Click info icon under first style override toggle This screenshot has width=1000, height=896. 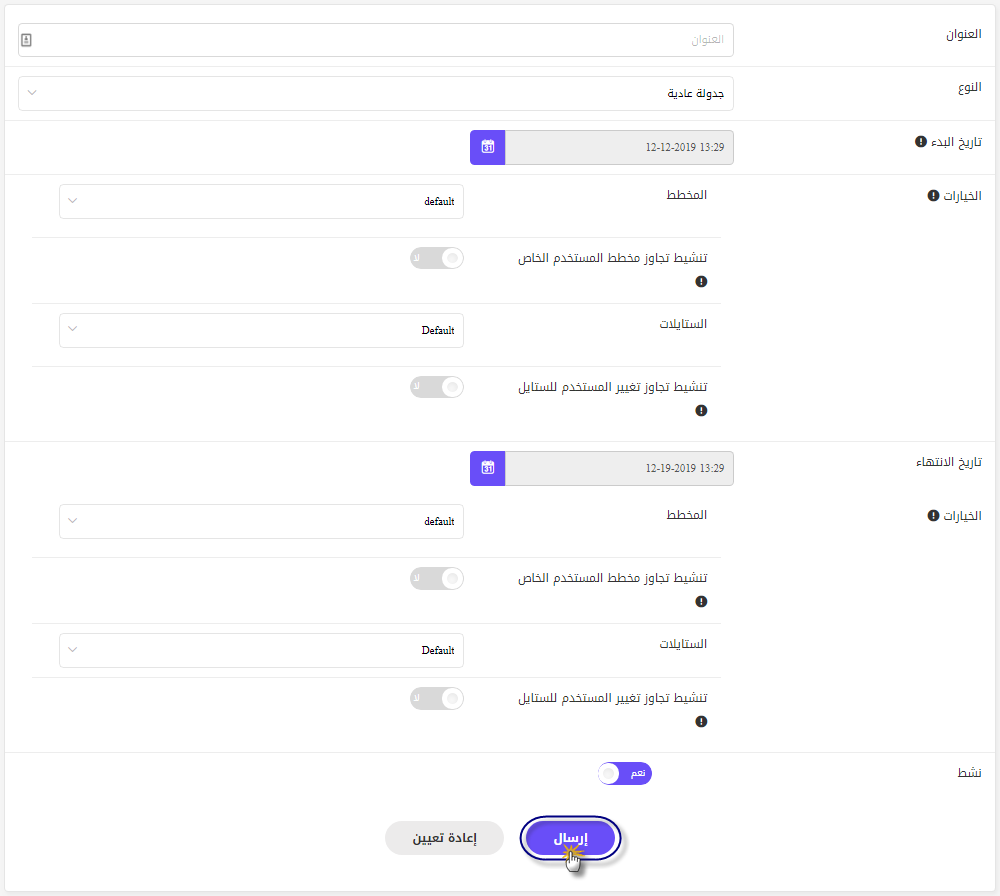701,410
